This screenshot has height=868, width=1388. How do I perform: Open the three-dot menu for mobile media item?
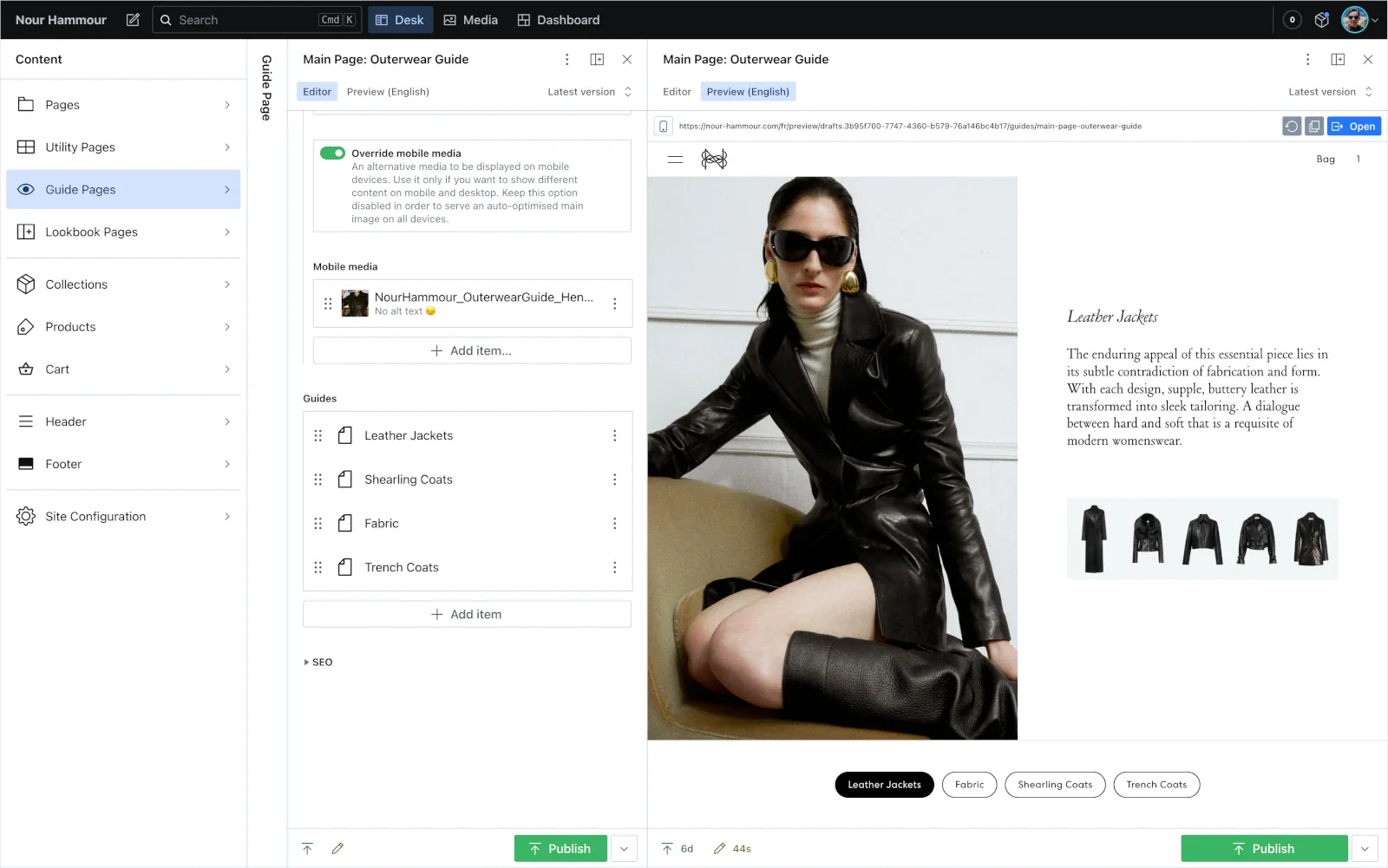tap(614, 303)
